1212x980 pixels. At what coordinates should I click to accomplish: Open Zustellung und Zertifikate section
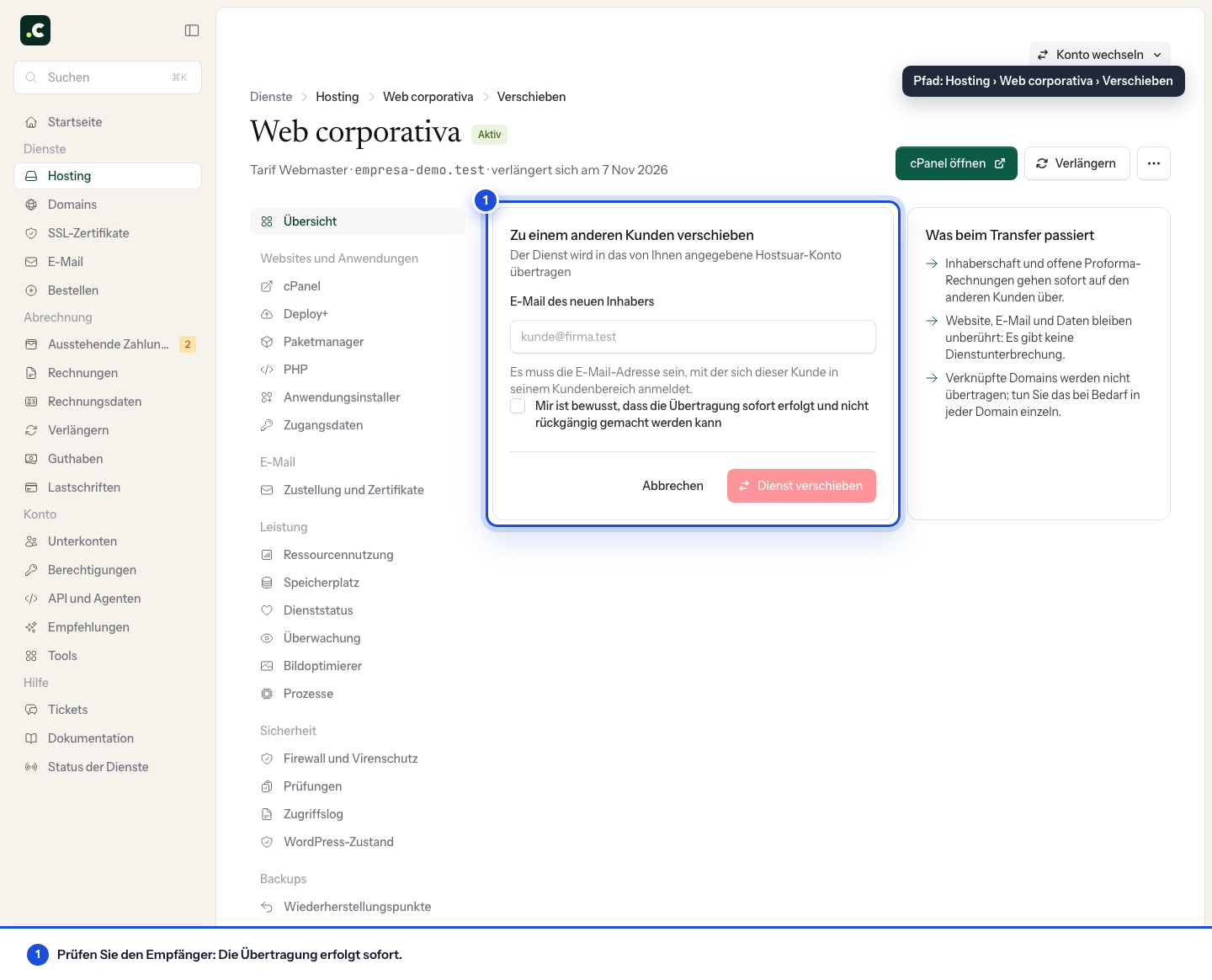pos(358,490)
